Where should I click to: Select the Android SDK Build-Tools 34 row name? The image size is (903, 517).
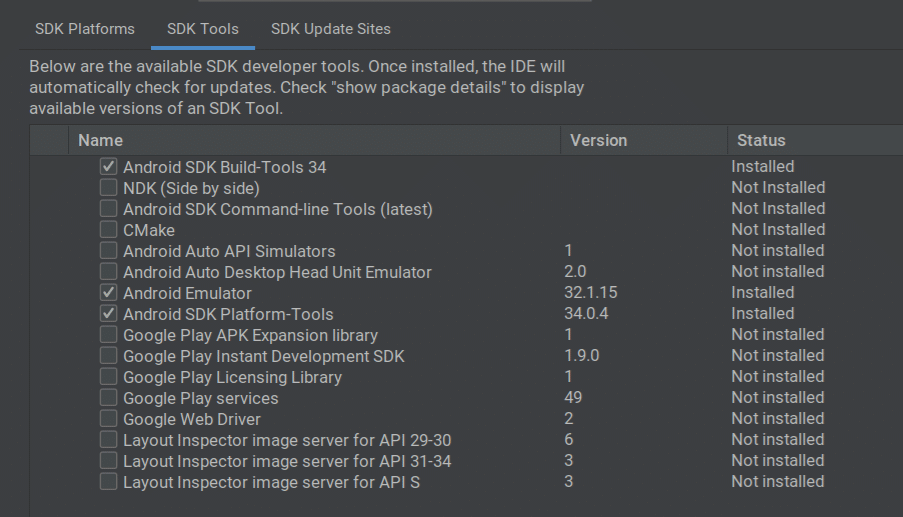225,168
